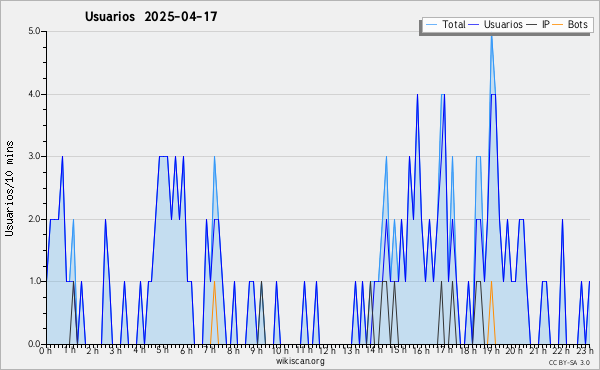Click the 5.0 y-axis value

pos(34,31)
